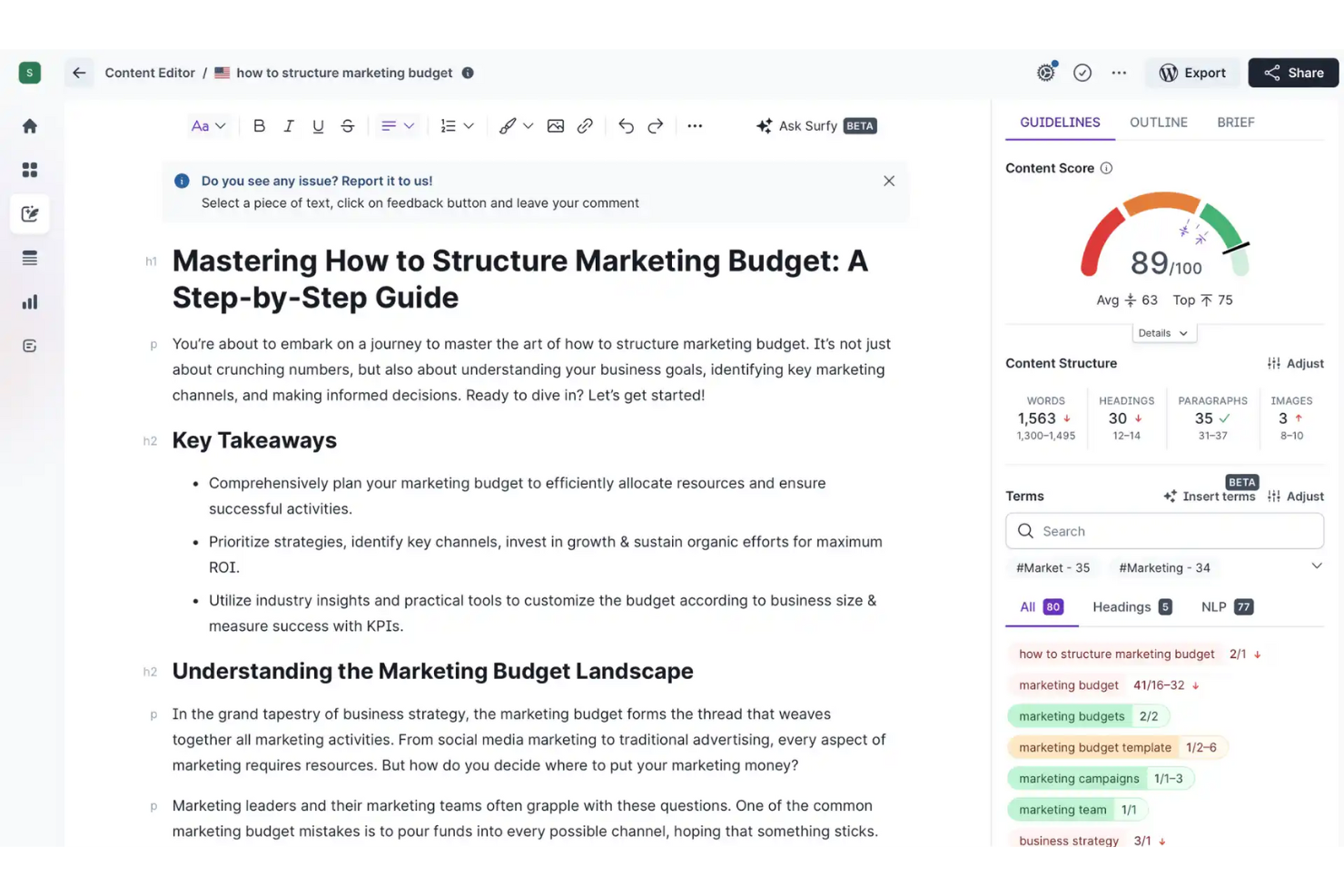Expand the text alignment dropdown
The image size is (1344, 896).
[409, 125]
